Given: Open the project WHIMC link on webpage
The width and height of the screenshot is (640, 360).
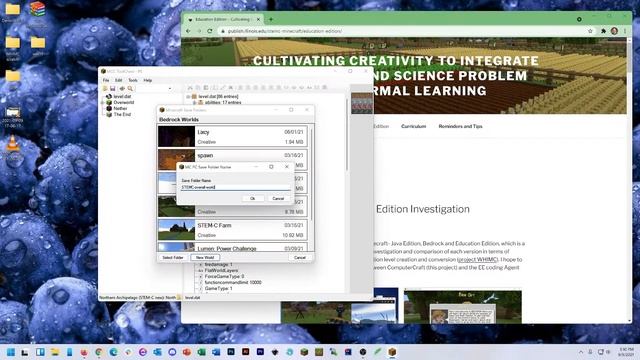Looking at the screenshot, I should (x=478, y=260).
